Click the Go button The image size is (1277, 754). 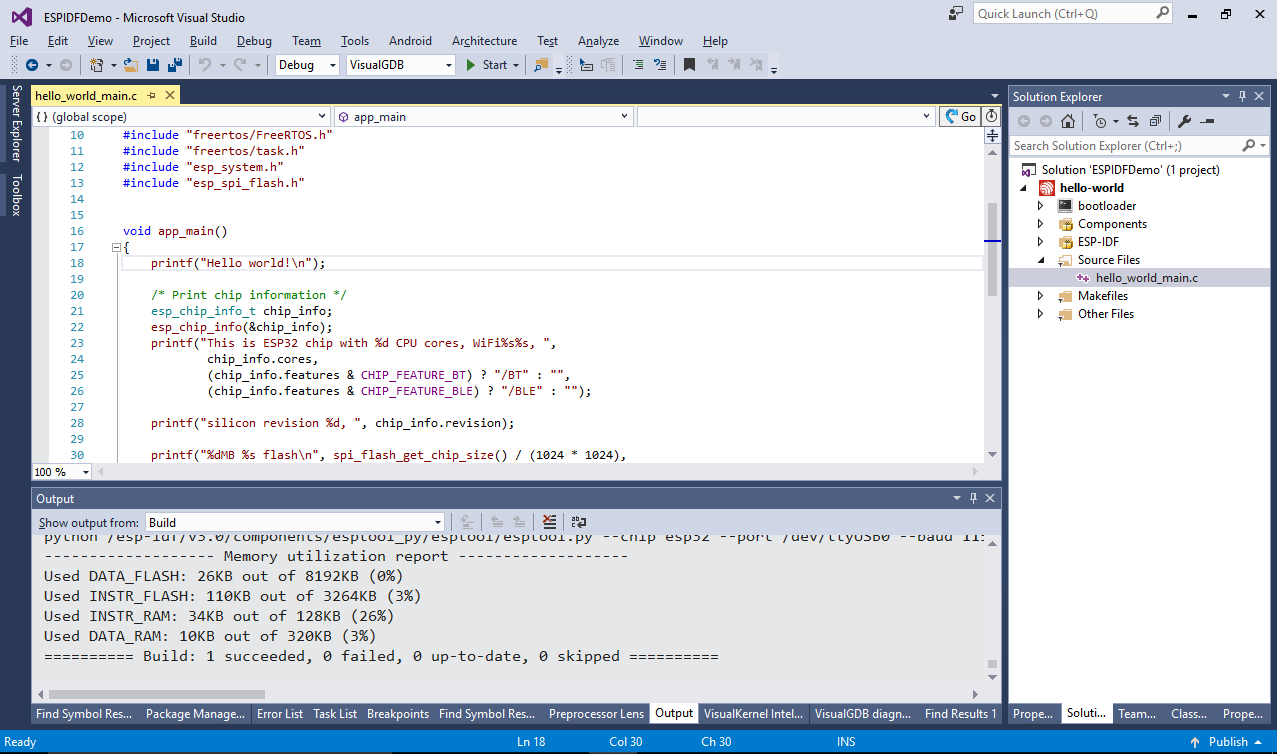pyautogui.click(x=961, y=117)
